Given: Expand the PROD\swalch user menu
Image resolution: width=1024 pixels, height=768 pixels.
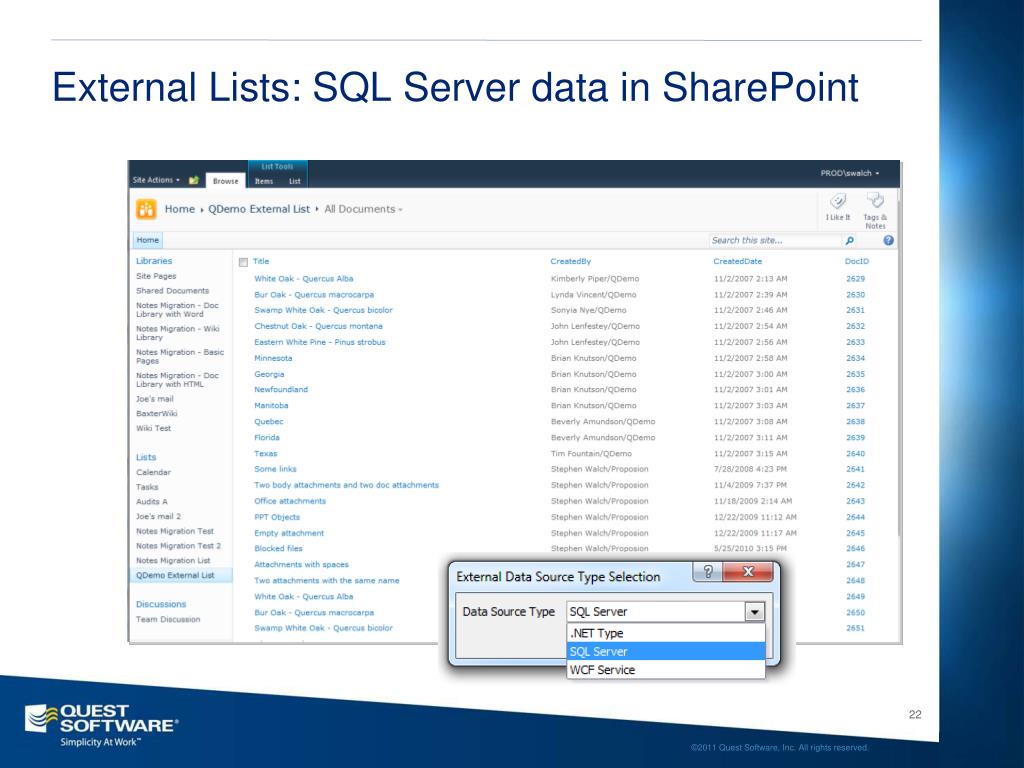Looking at the screenshot, I should click(x=850, y=173).
